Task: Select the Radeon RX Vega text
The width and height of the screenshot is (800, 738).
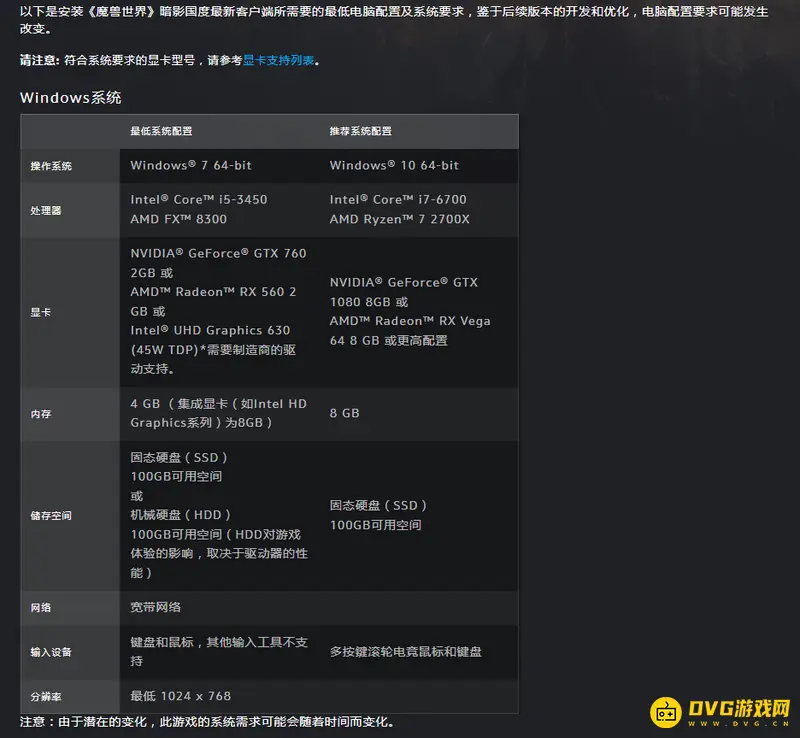Action: click(x=433, y=321)
